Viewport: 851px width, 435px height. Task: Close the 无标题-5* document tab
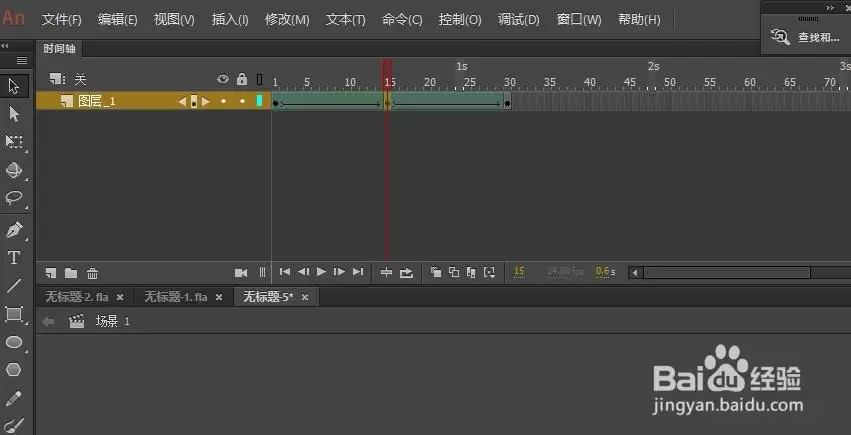(305, 297)
